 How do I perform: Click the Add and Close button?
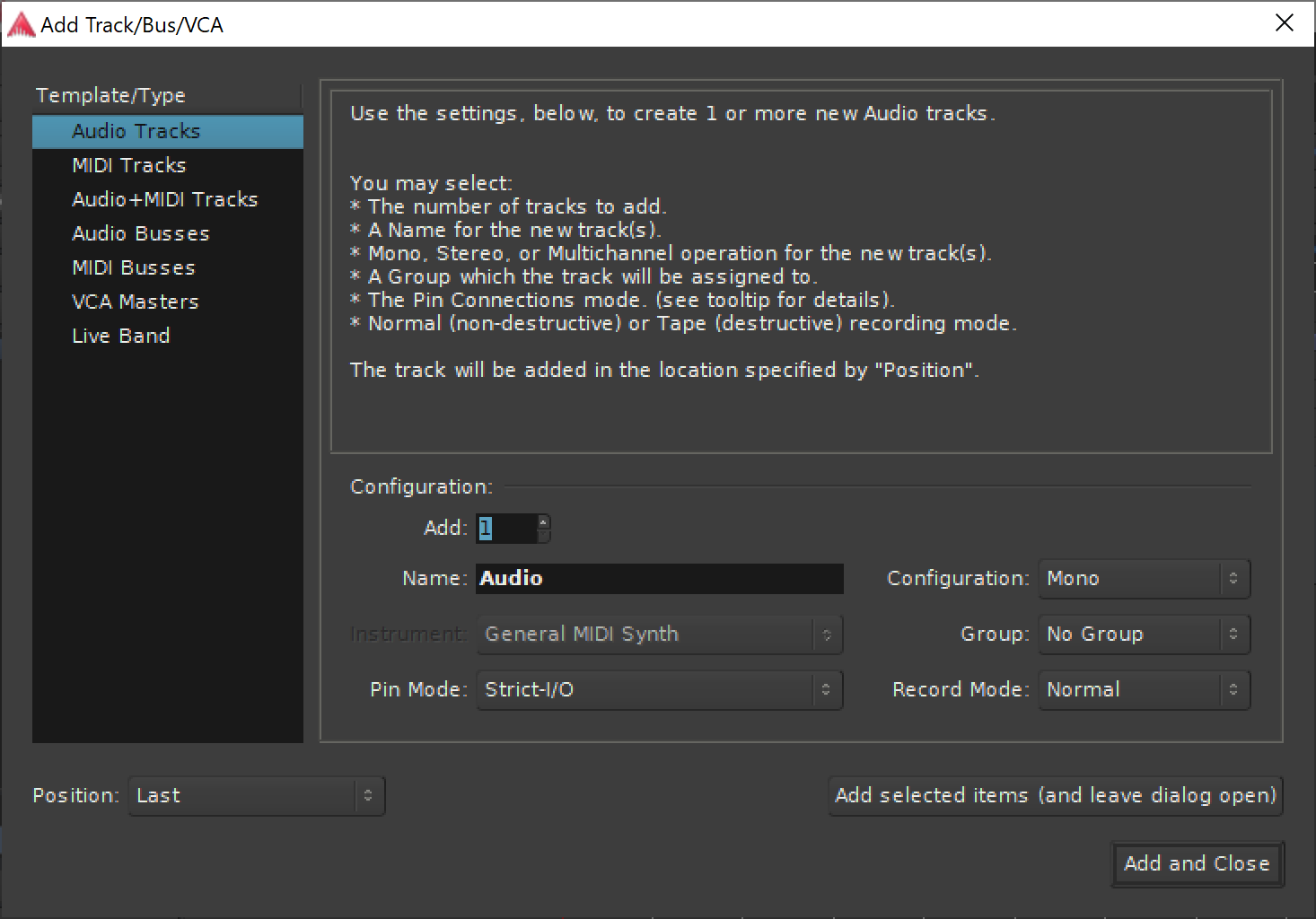[x=1197, y=863]
